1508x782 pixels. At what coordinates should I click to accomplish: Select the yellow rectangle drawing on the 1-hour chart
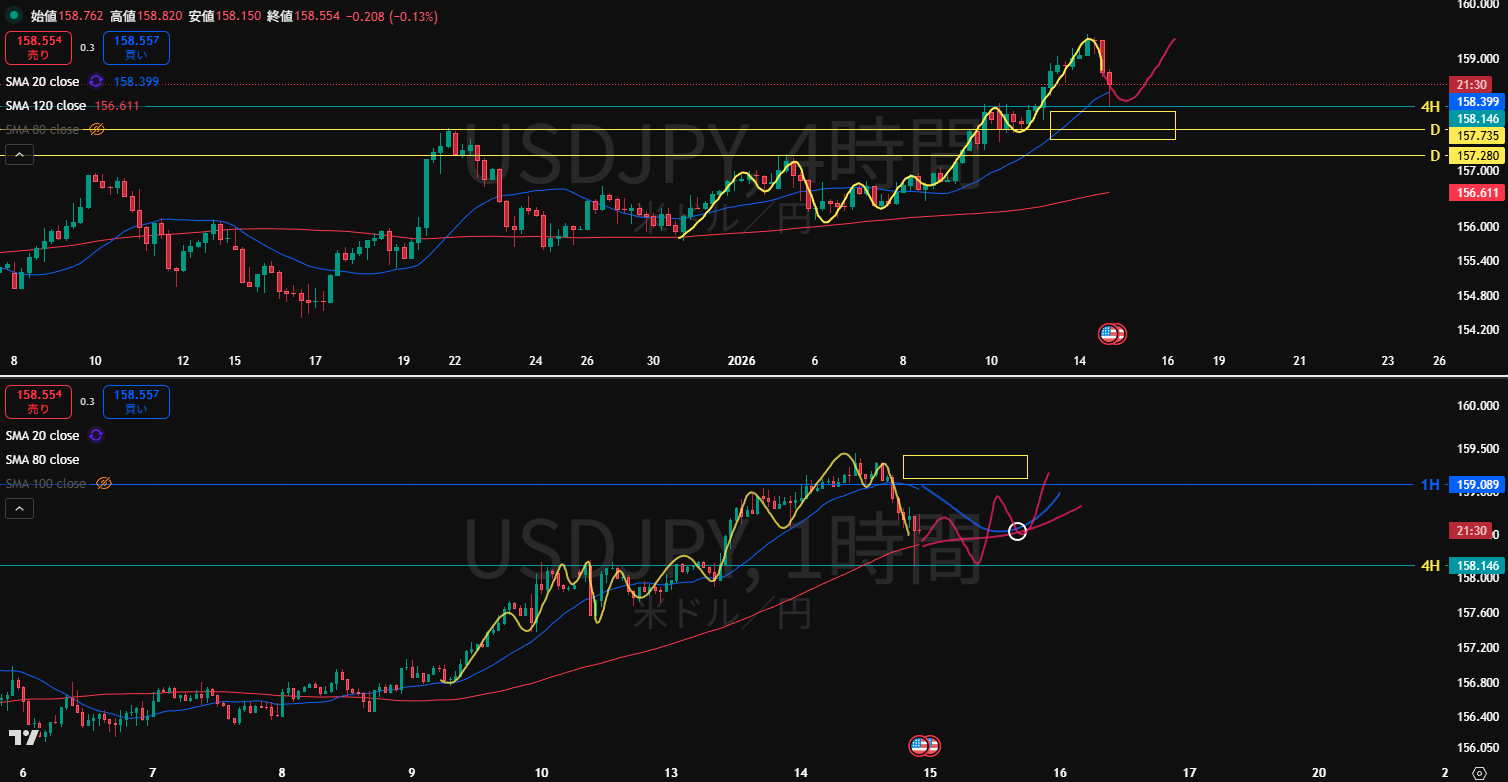click(x=965, y=456)
